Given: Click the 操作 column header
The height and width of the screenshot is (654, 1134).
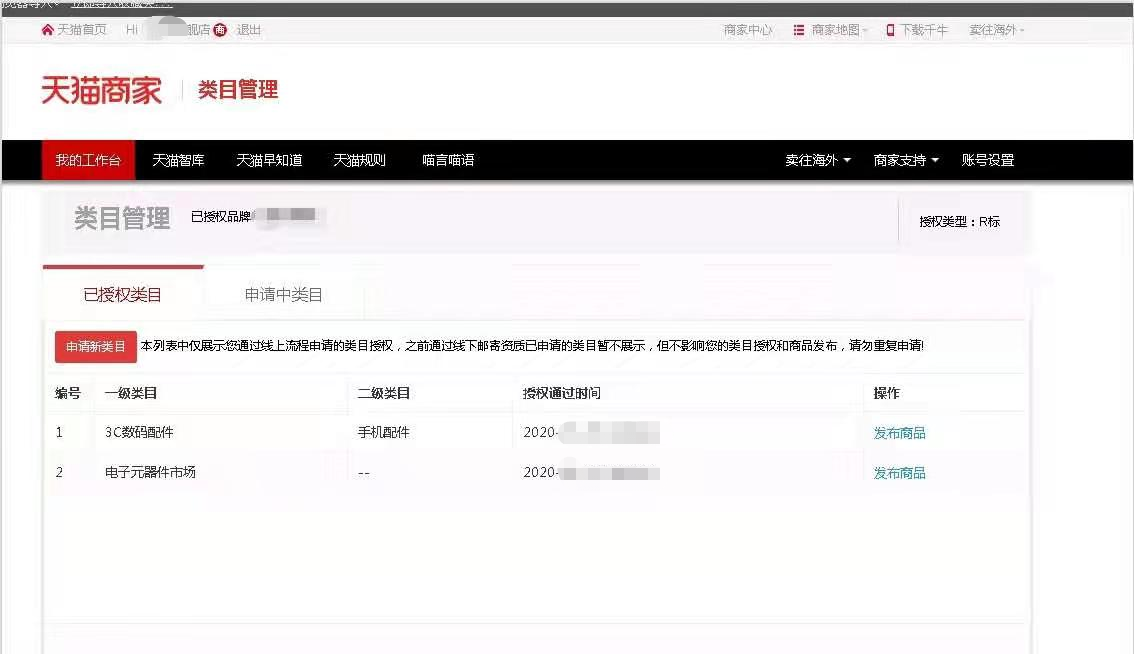Looking at the screenshot, I should point(887,393).
